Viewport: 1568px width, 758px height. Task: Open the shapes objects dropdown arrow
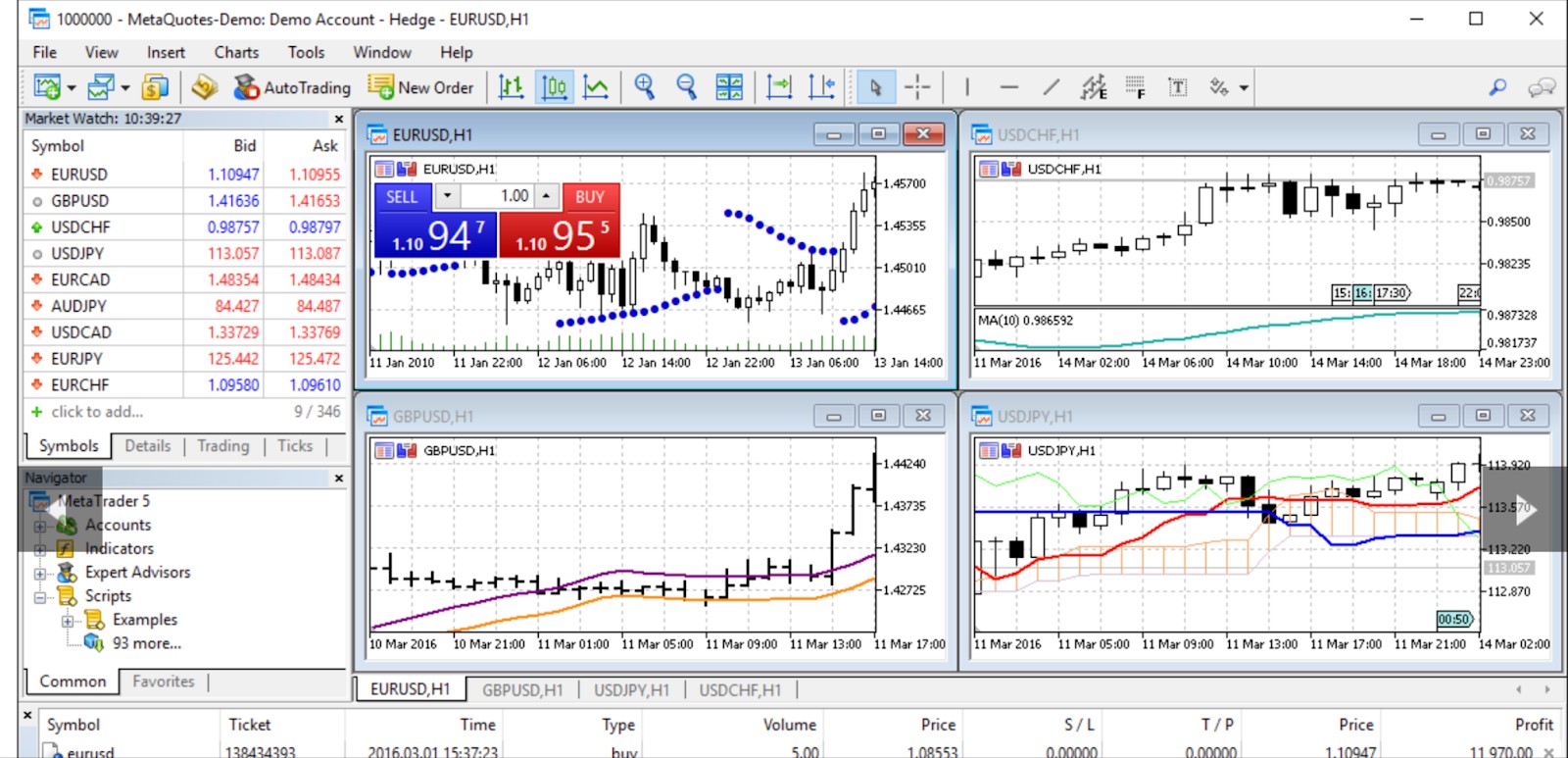[1244, 88]
